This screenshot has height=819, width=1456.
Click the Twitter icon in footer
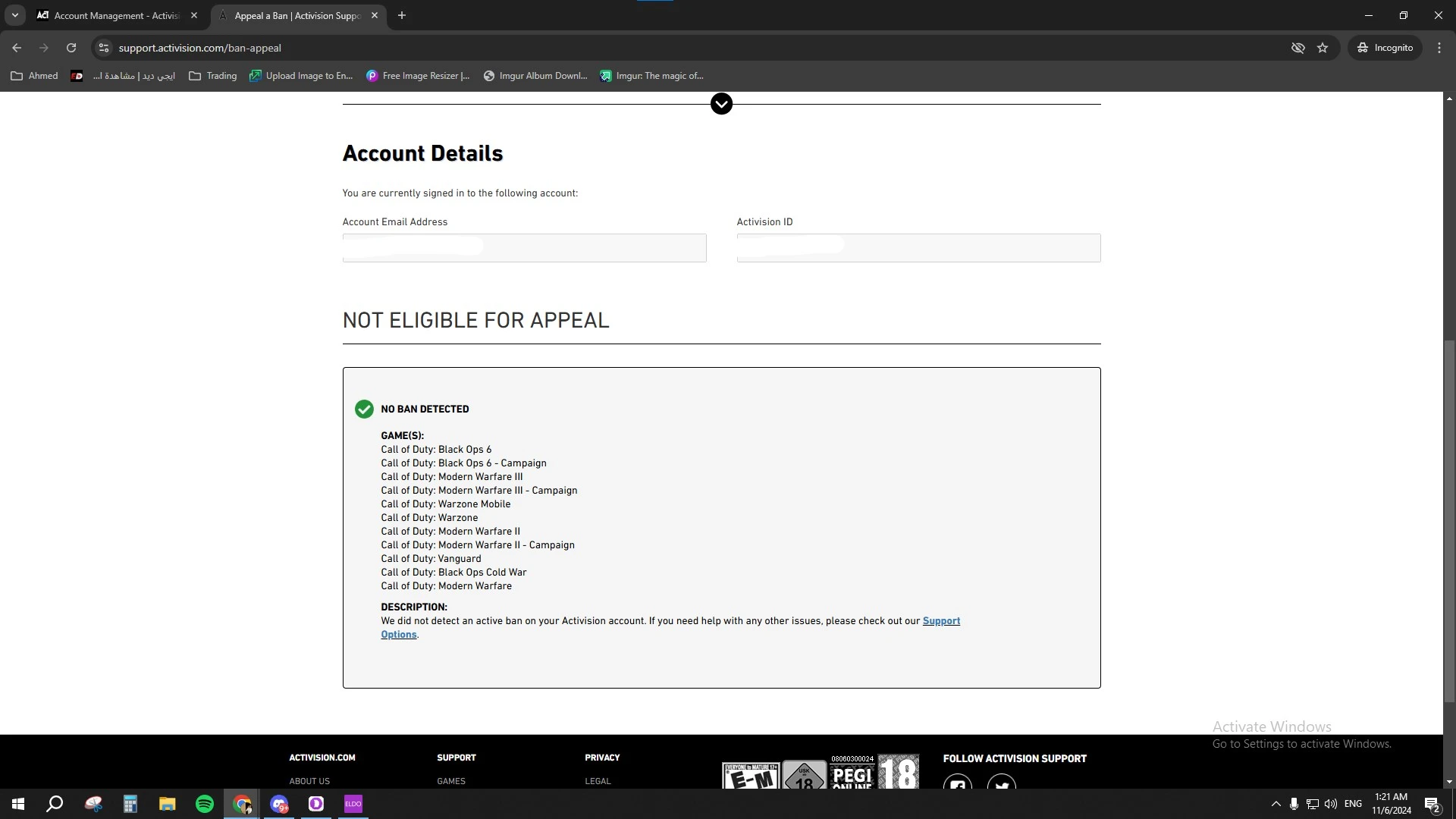click(1002, 783)
